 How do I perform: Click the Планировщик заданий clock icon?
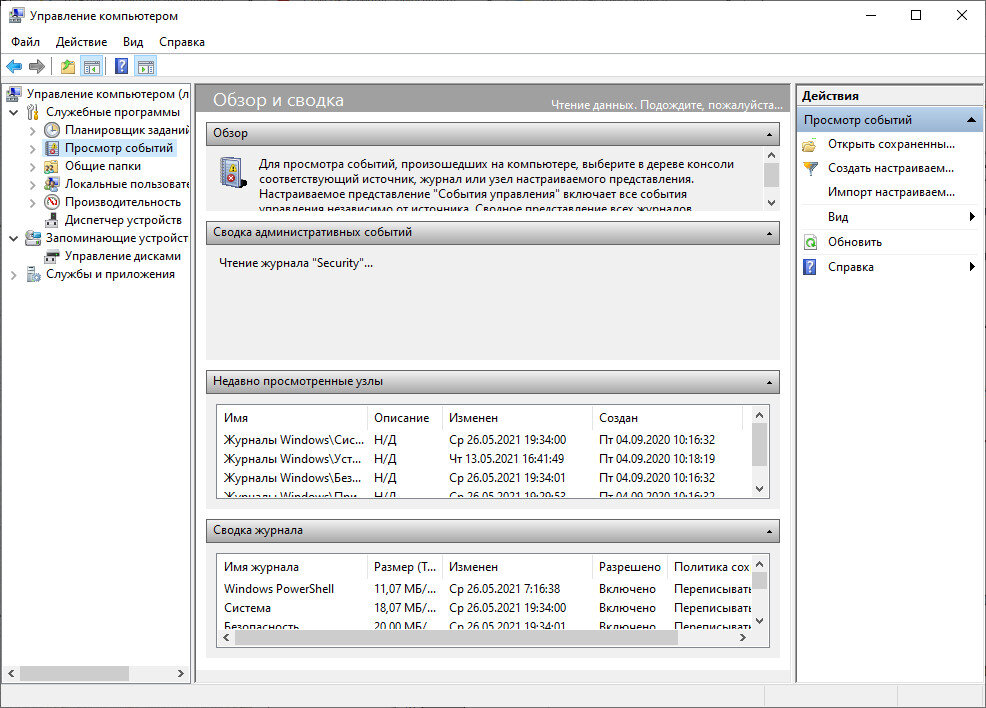(x=52, y=130)
